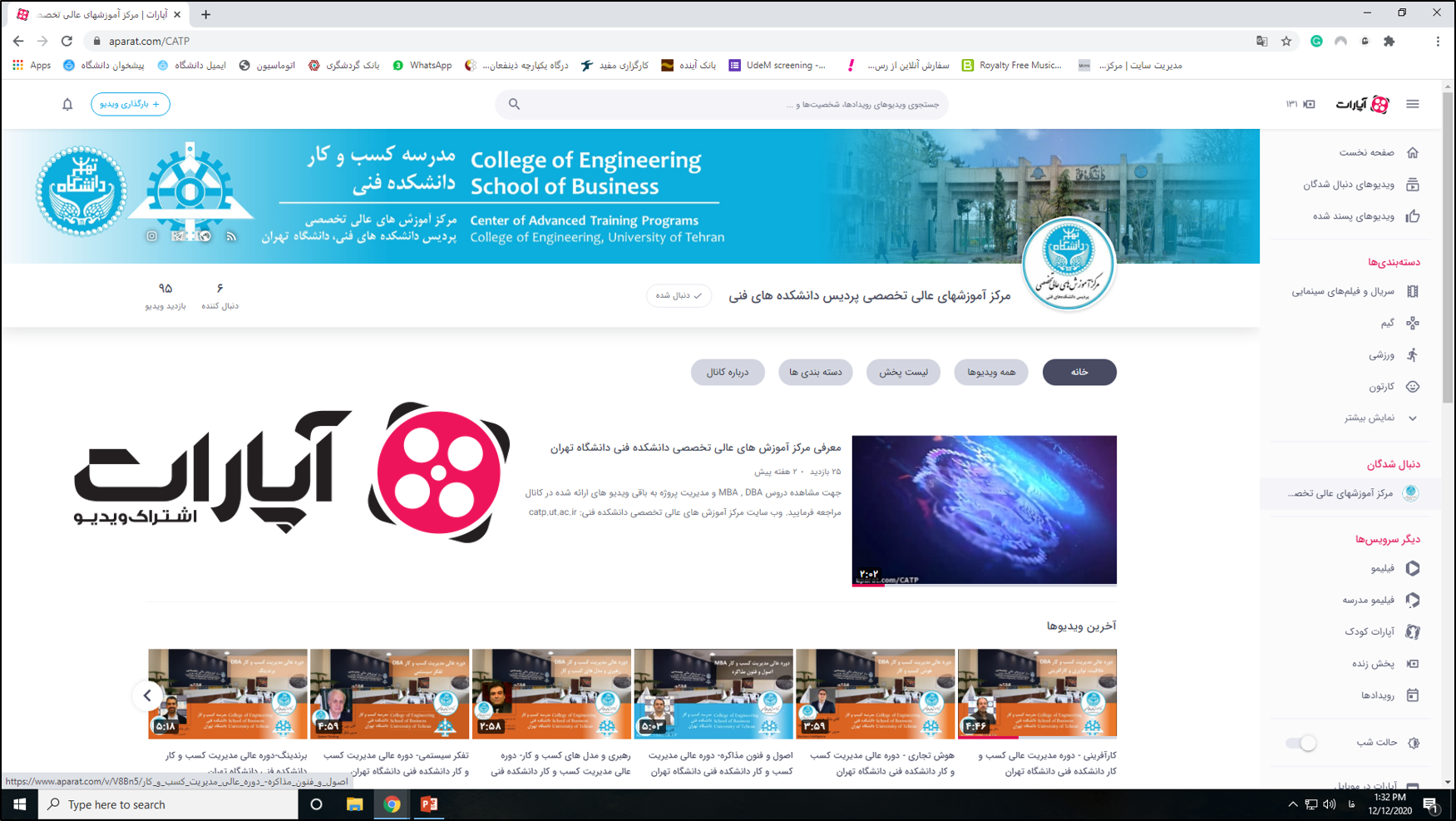The image size is (1456, 821).
Task: Click the search magnifier icon
Action: (515, 104)
